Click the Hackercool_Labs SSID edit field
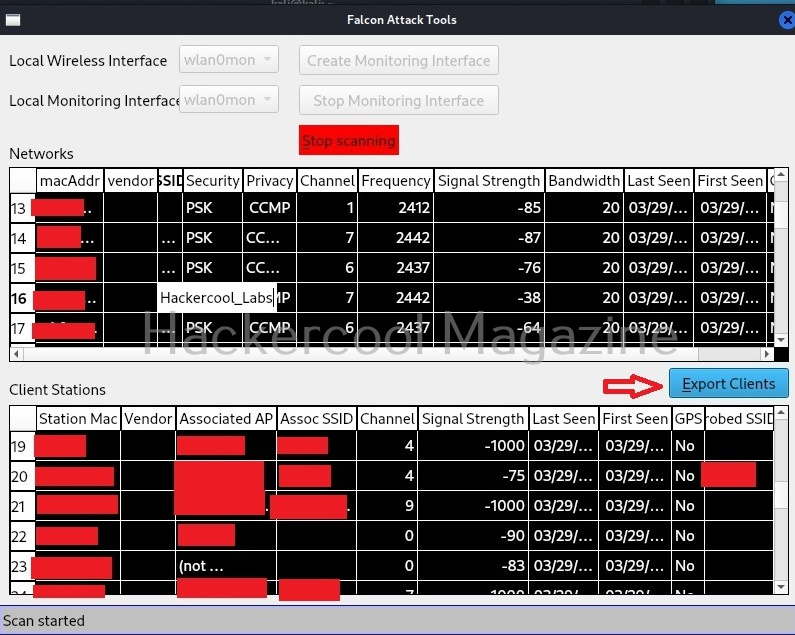This screenshot has width=795, height=635. (x=217, y=298)
